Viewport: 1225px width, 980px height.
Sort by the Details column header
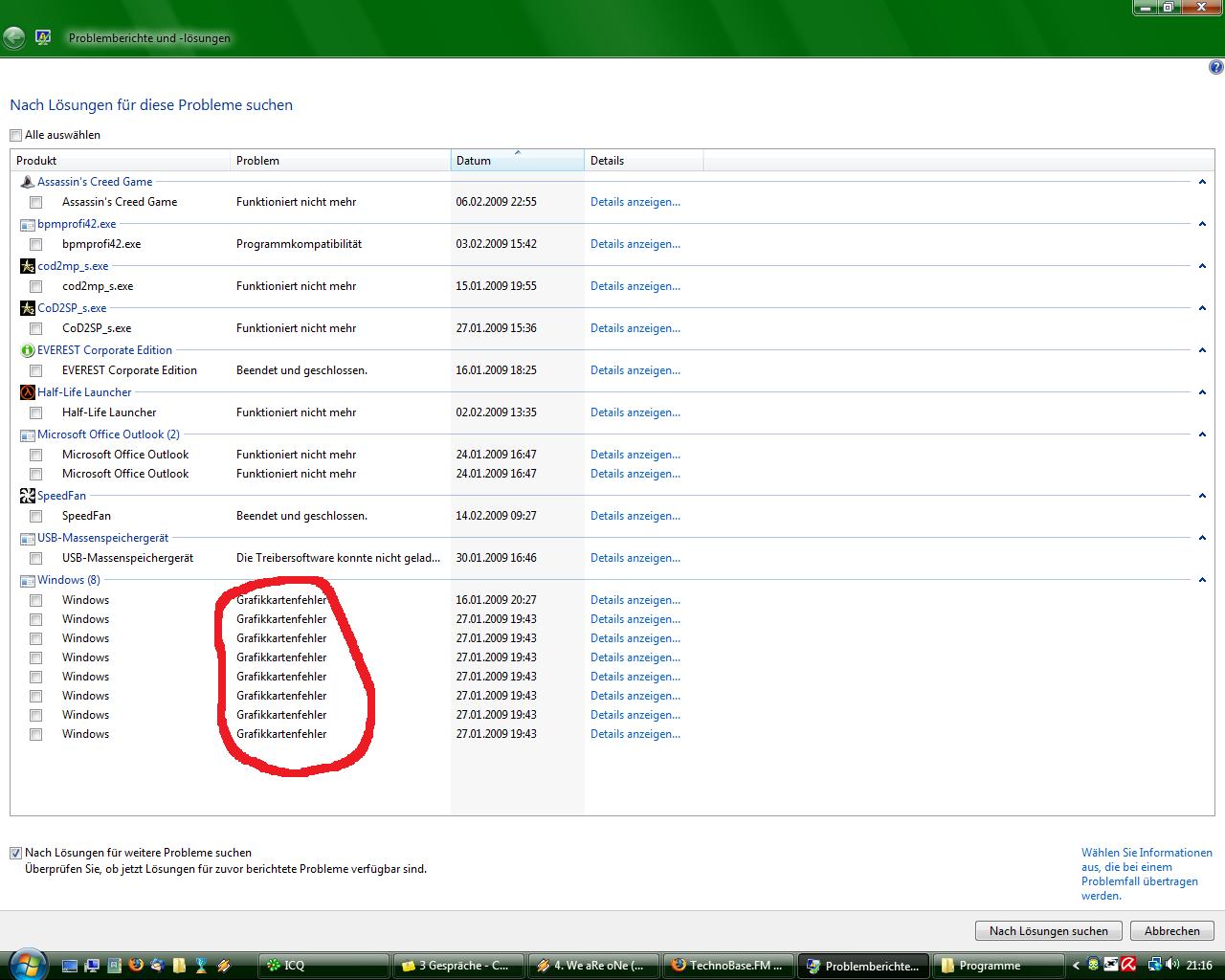tap(644, 161)
